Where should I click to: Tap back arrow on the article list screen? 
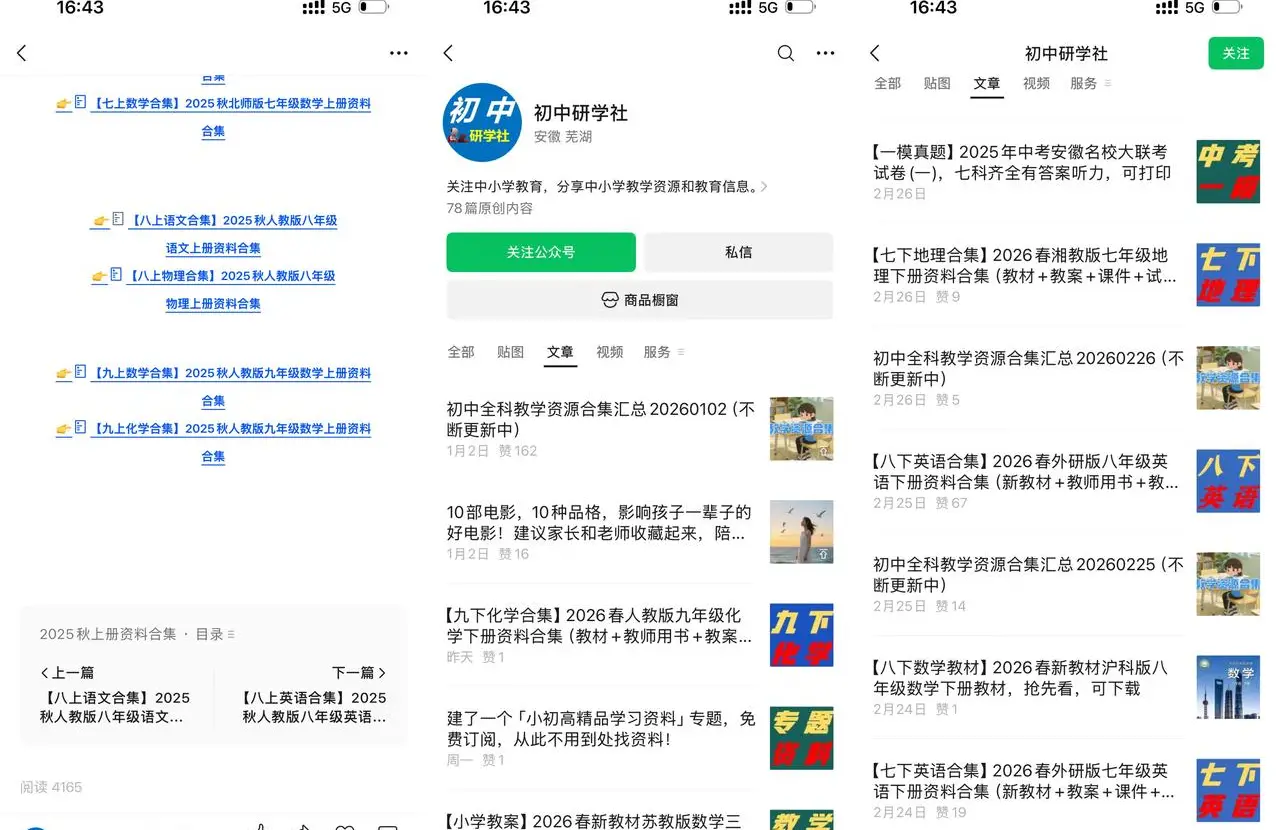875,53
